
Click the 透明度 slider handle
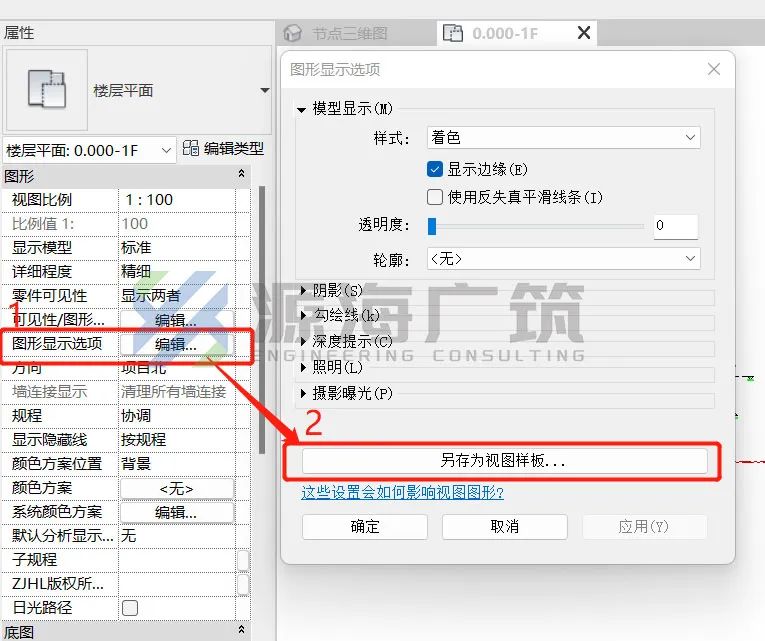[x=432, y=226]
